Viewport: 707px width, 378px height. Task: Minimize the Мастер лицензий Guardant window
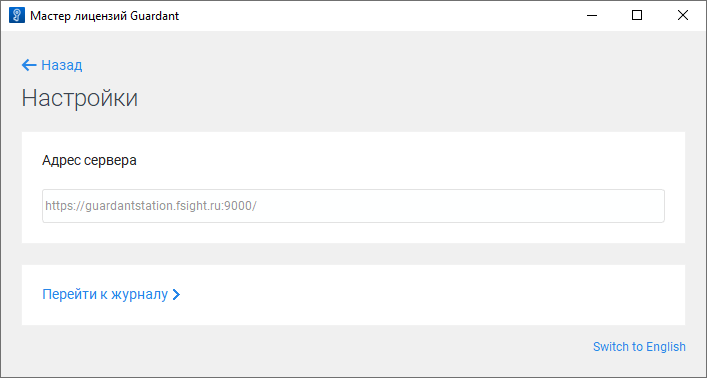click(592, 15)
